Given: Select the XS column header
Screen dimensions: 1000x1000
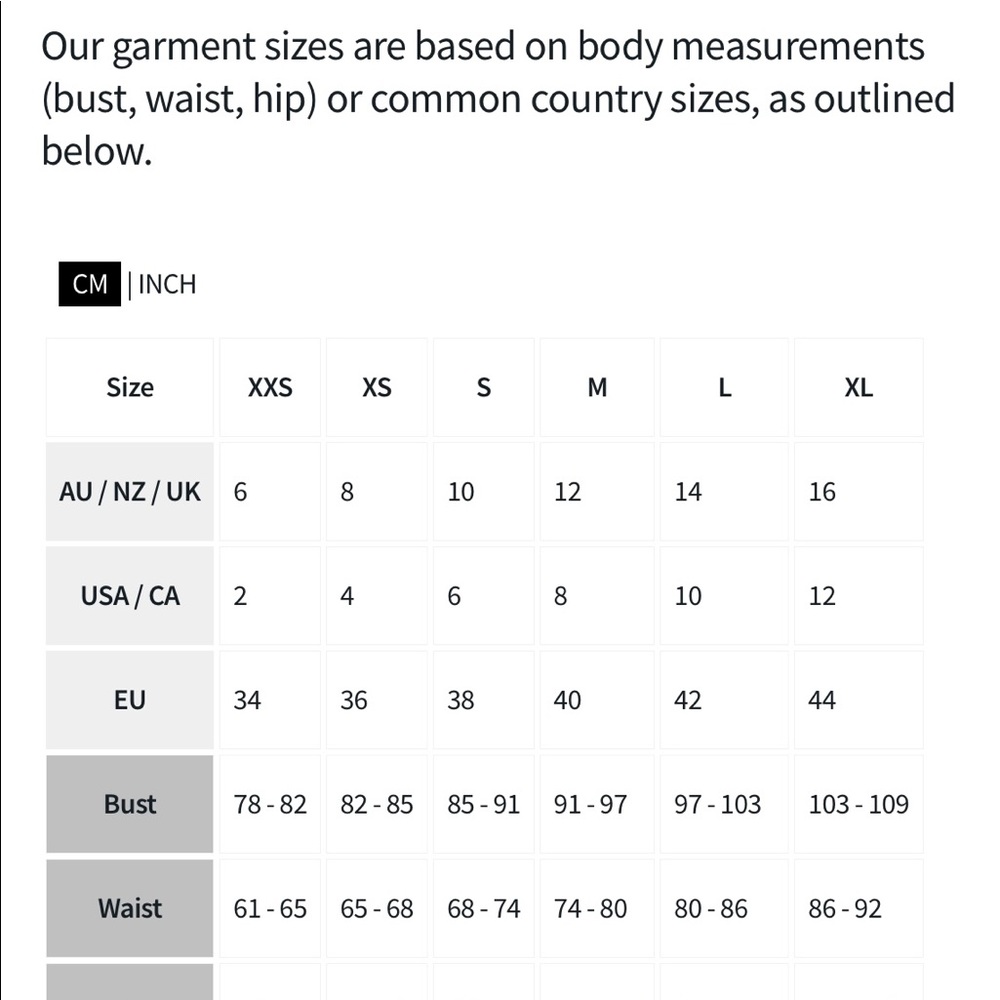Looking at the screenshot, I should (376, 387).
